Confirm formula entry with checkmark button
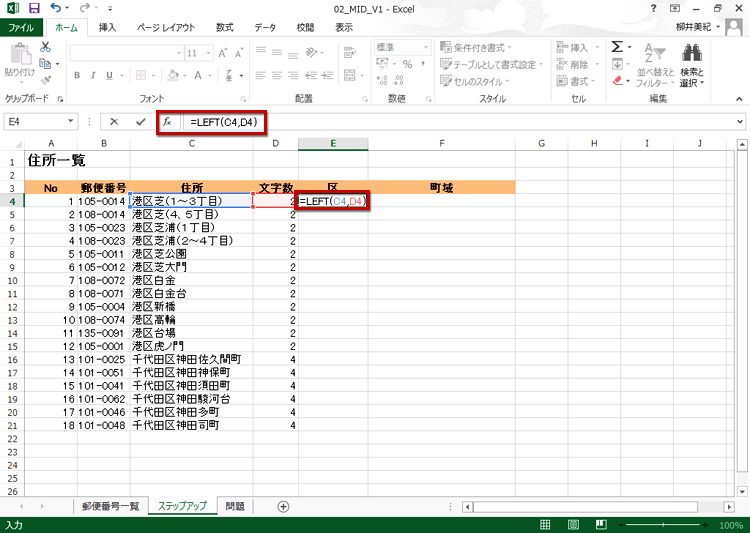750x533 pixels. click(141, 122)
